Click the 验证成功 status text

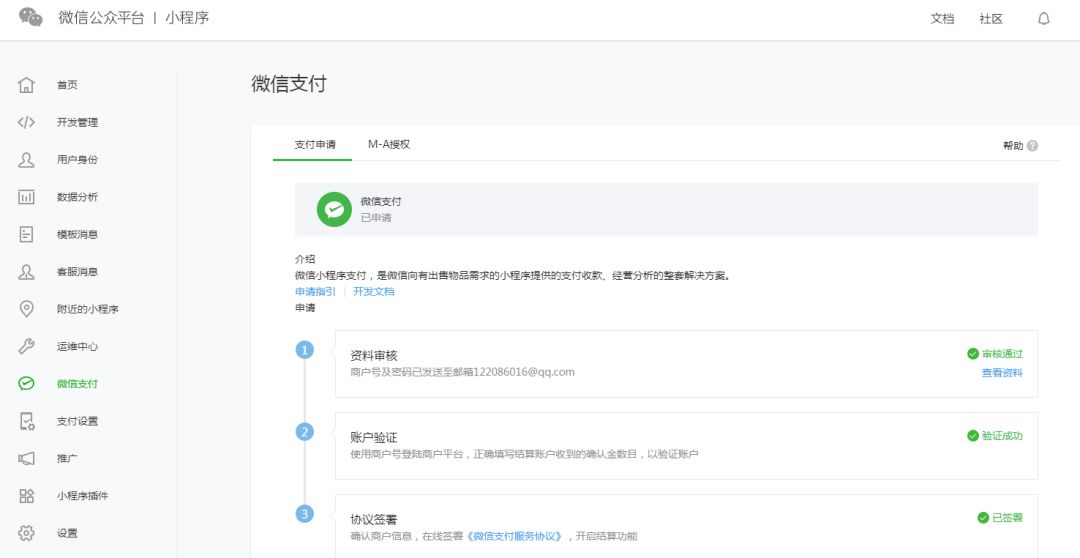pos(1002,435)
